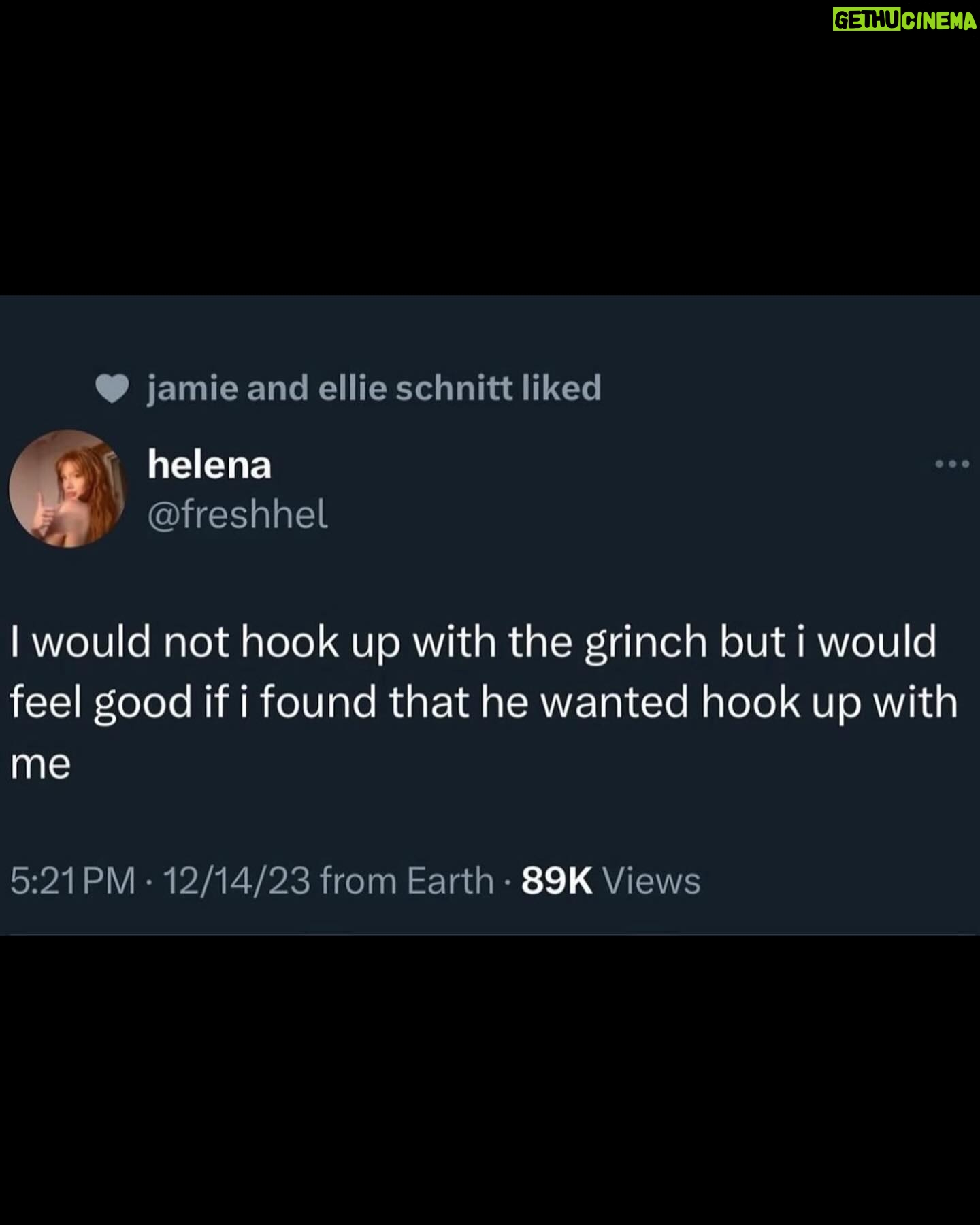Click the tweet line starting feel good
Viewport: 980px width, 1225px height.
[x=484, y=703]
